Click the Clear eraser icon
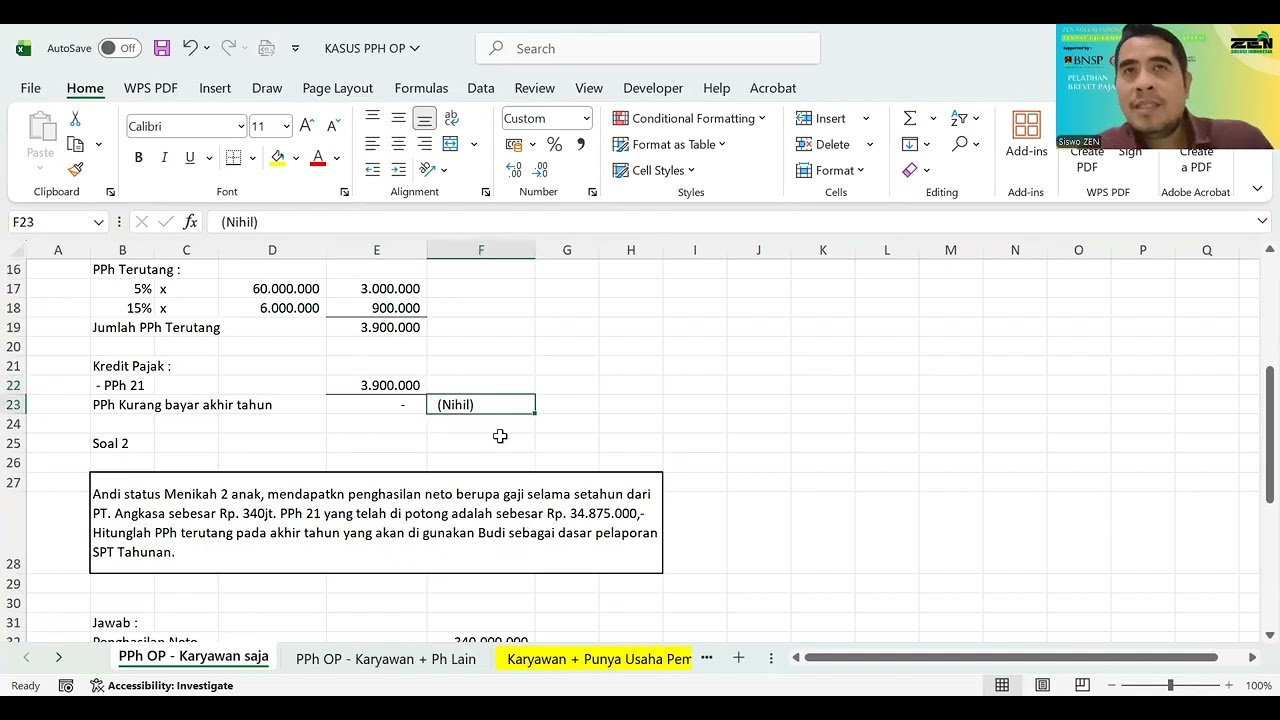 tap(910, 170)
